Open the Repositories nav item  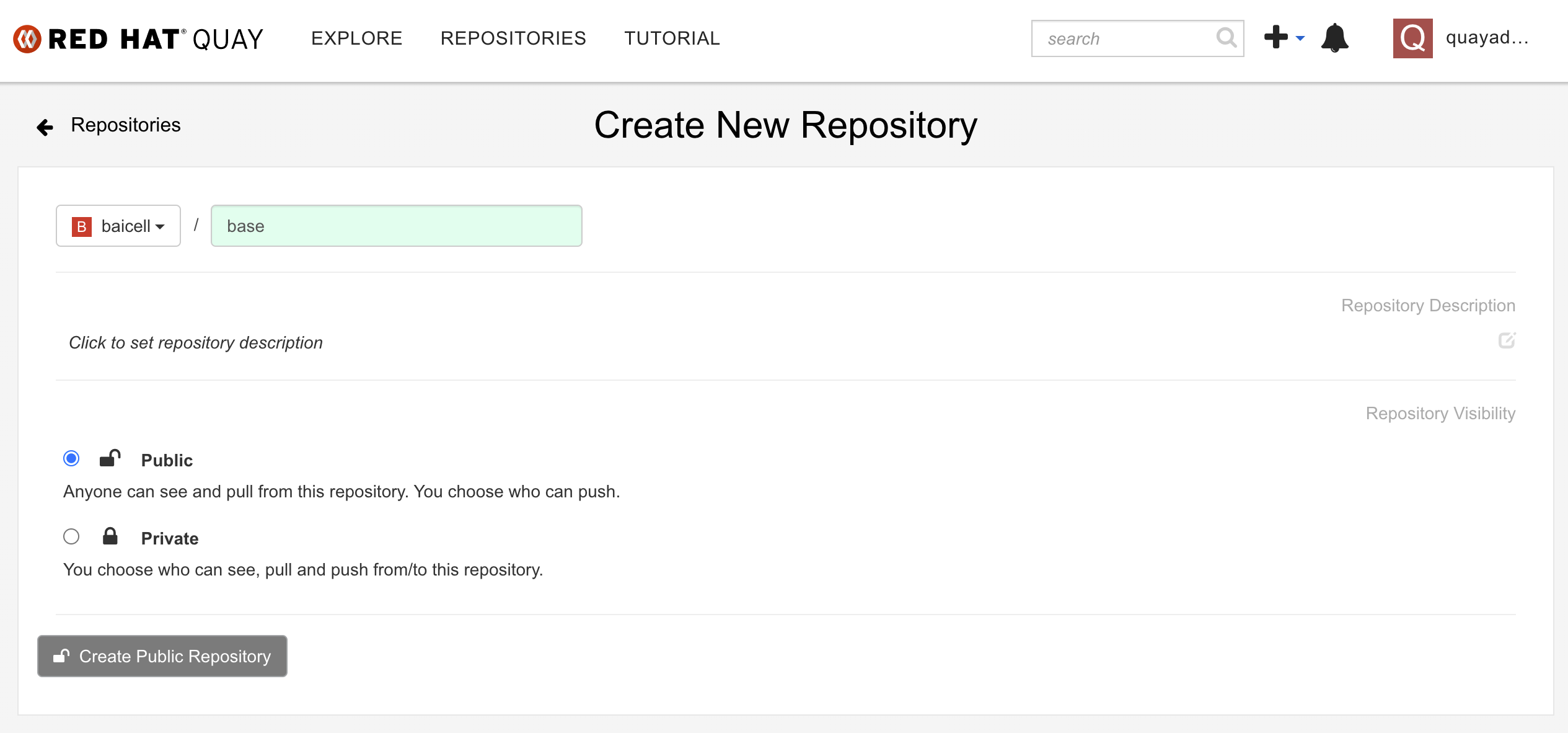[x=513, y=38]
